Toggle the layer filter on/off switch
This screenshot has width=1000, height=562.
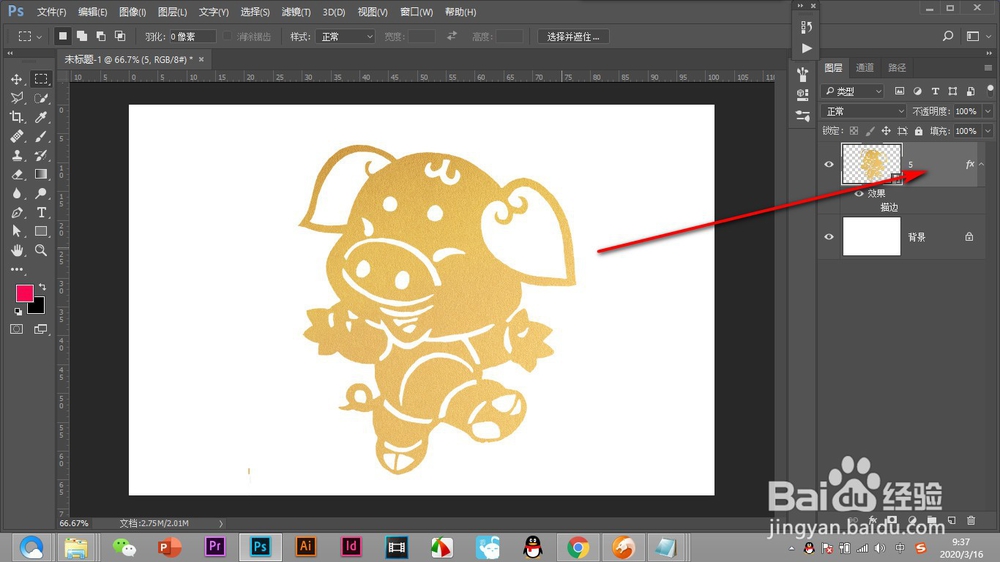(x=990, y=90)
